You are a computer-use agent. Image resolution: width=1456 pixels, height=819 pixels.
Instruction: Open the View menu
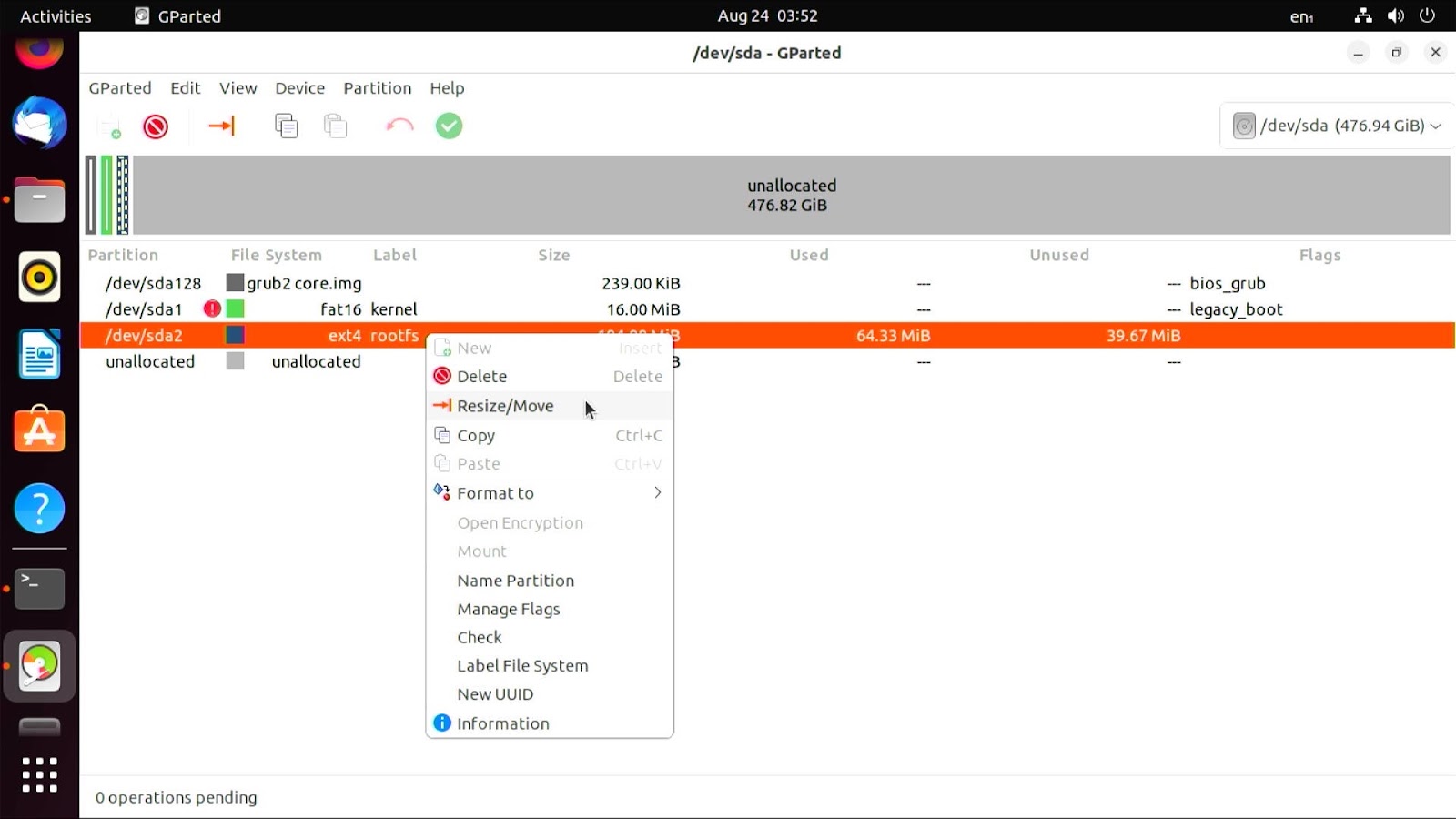point(238,88)
